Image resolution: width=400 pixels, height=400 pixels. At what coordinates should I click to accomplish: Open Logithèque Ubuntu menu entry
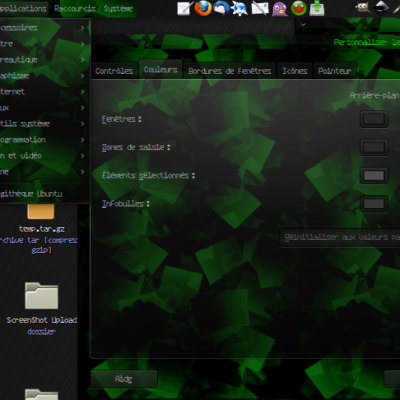point(45,194)
